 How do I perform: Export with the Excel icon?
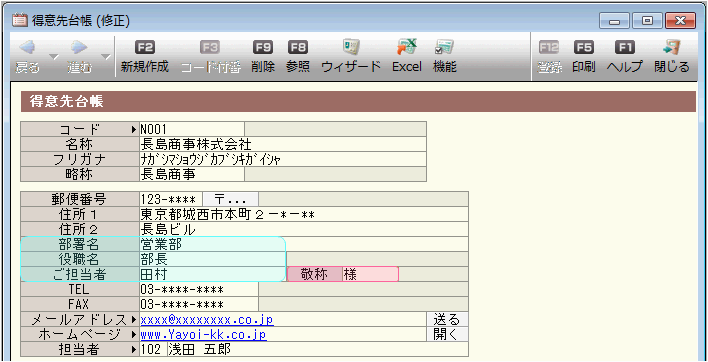click(x=406, y=47)
